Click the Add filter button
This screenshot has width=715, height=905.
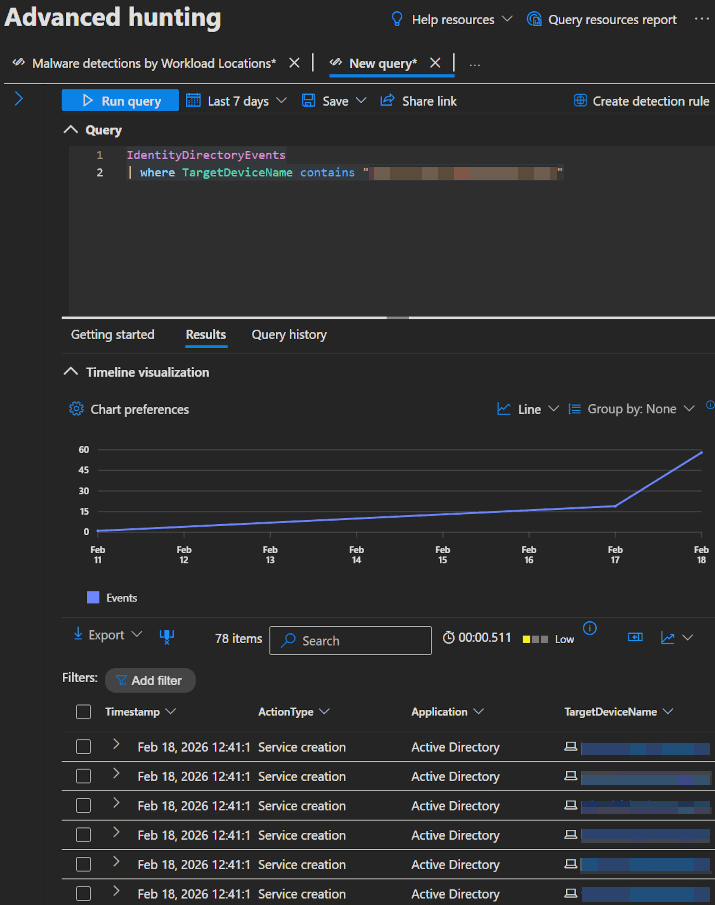point(149,680)
